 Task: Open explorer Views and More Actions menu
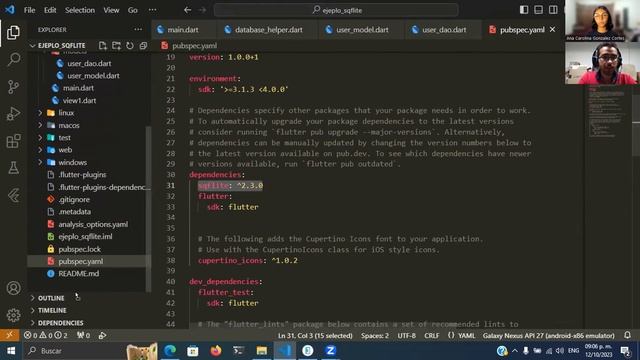coord(138,29)
